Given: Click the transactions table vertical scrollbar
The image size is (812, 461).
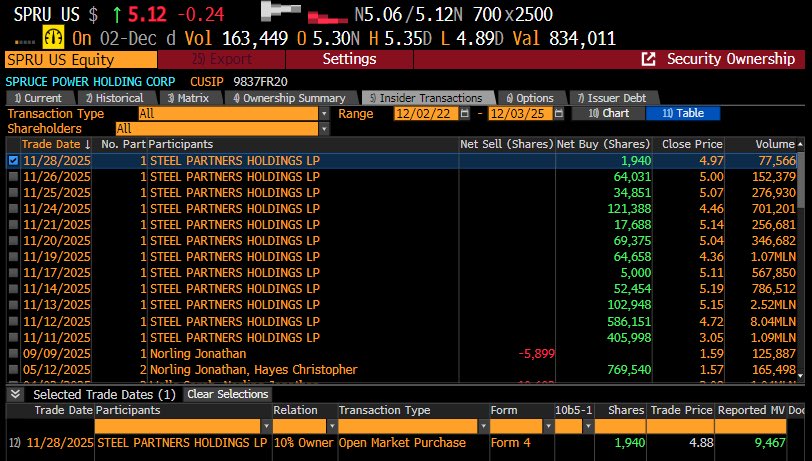Looking at the screenshot, I should point(801,181).
